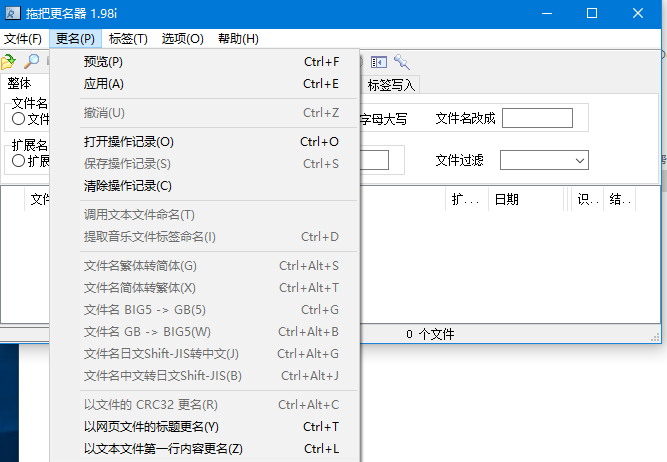Select the 扩展名 group radio button
The height and width of the screenshot is (462, 667).
[18, 160]
